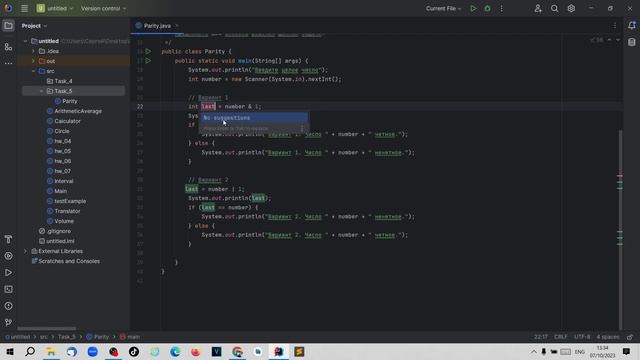Click Project panel horizontal scrollbar
Viewport: 640px width, 360px height.
47,329
